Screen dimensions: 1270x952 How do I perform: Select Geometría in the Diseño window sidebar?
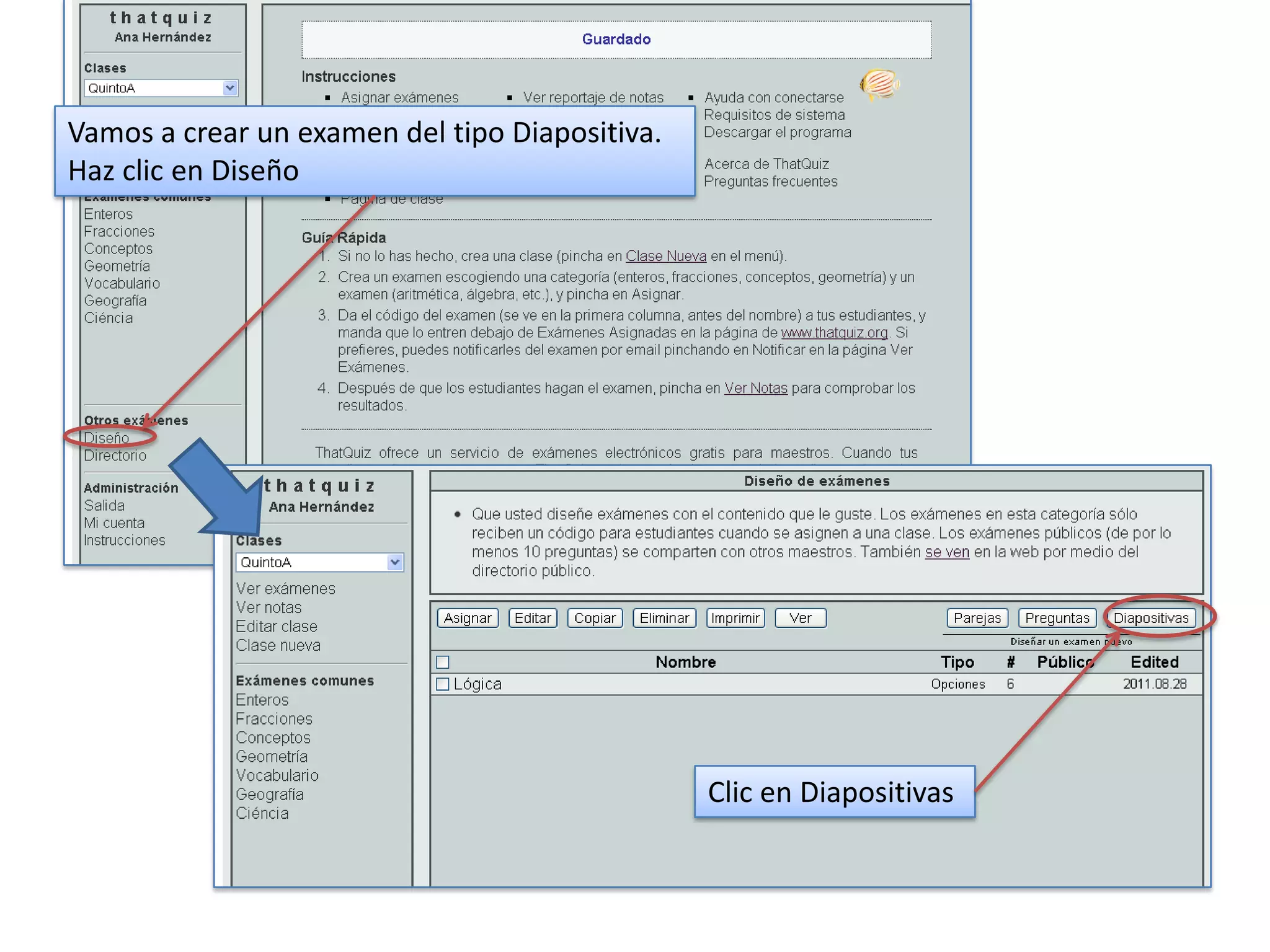click(x=272, y=756)
